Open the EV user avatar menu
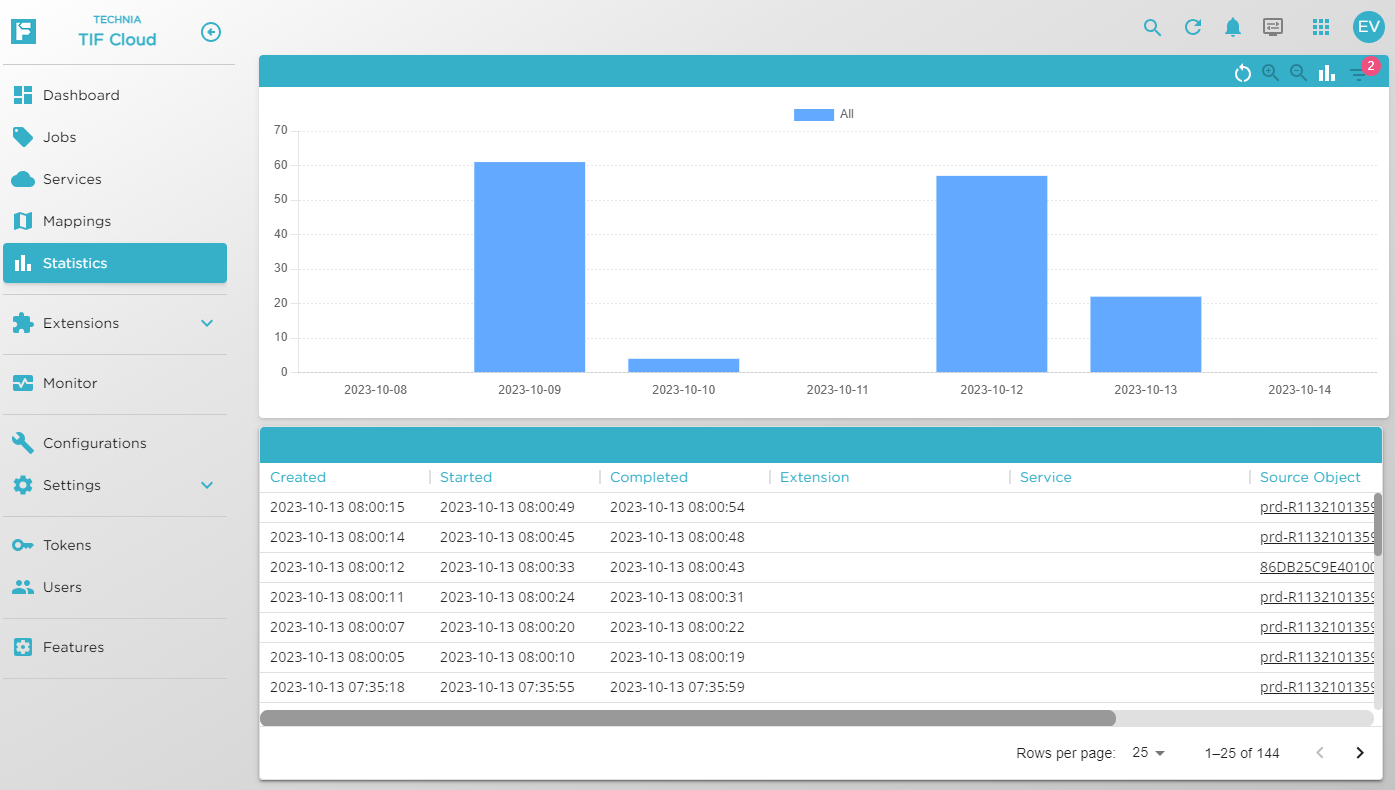Viewport: 1395px width, 790px height. [x=1368, y=28]
